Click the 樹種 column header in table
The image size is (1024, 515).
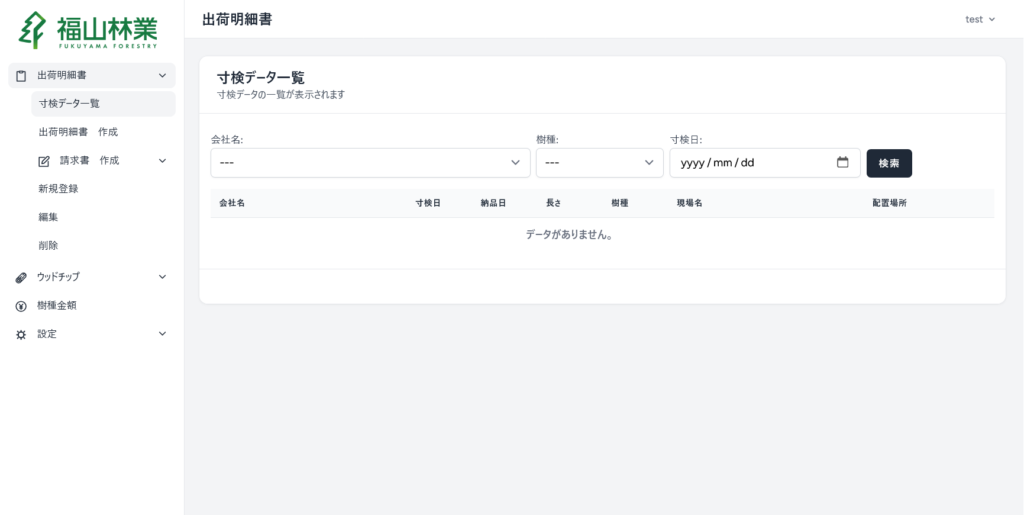(619, 203)
